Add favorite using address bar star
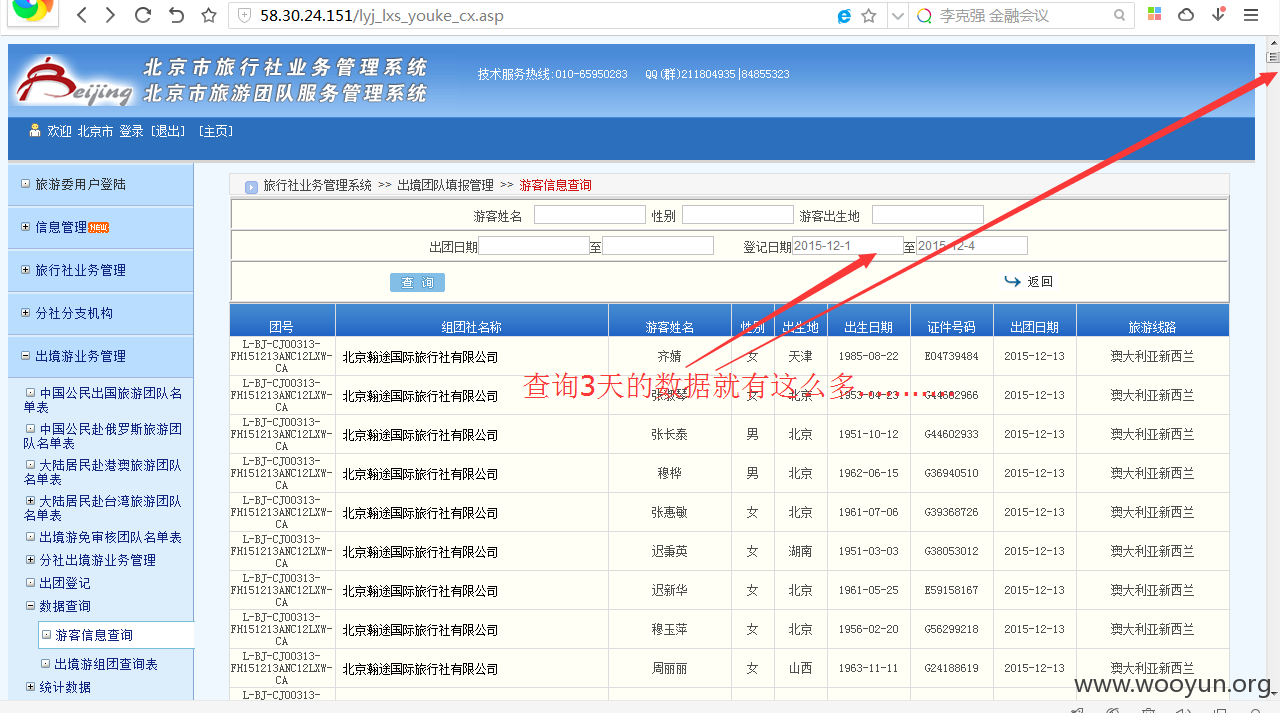The height and width of the screenshot is (713, 1280). 869,16
